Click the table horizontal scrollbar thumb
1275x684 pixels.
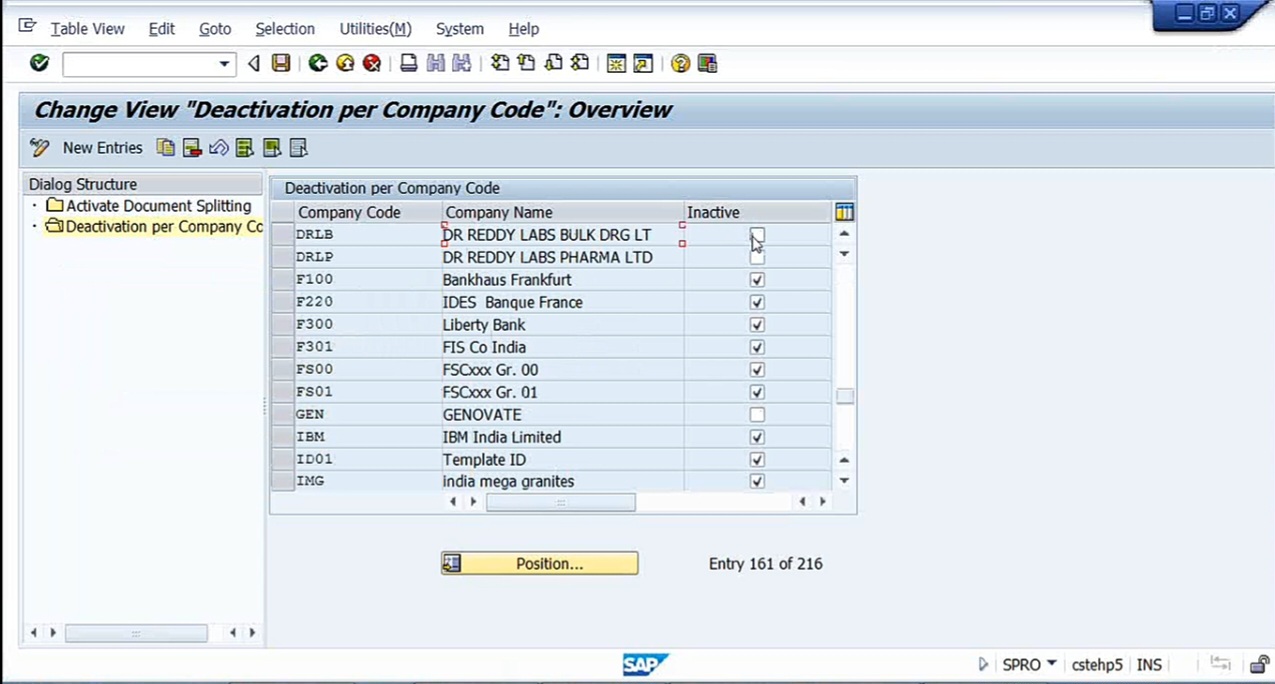point(560,502)
